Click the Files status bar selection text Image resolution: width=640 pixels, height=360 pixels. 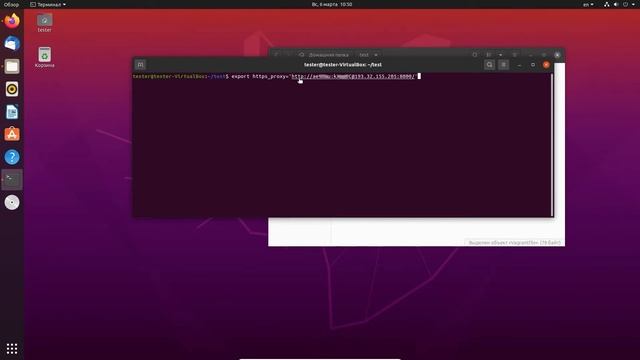point(514,242)
